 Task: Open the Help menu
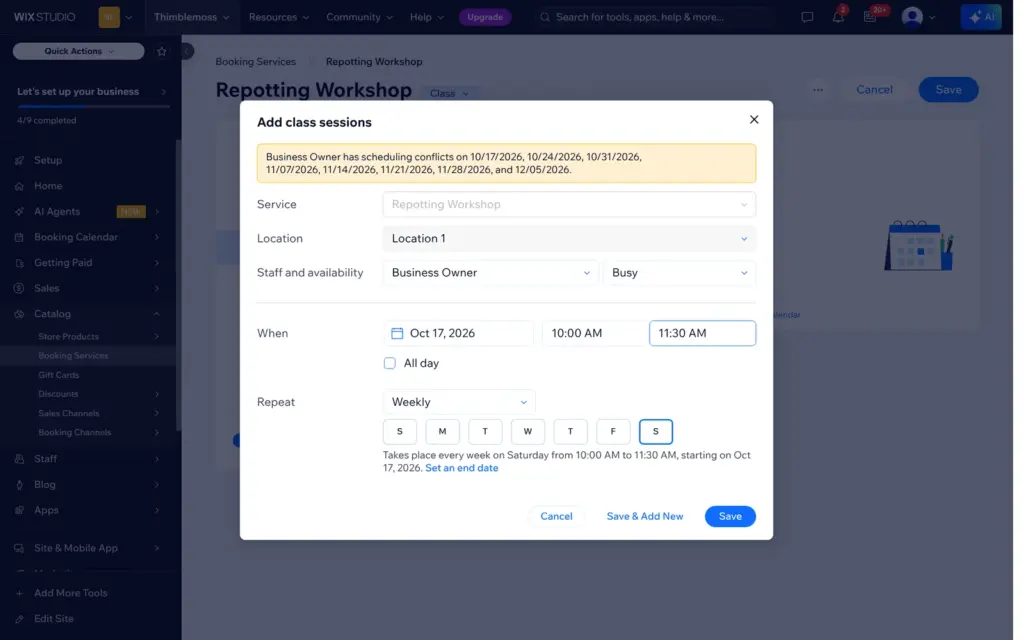point(426,17)
